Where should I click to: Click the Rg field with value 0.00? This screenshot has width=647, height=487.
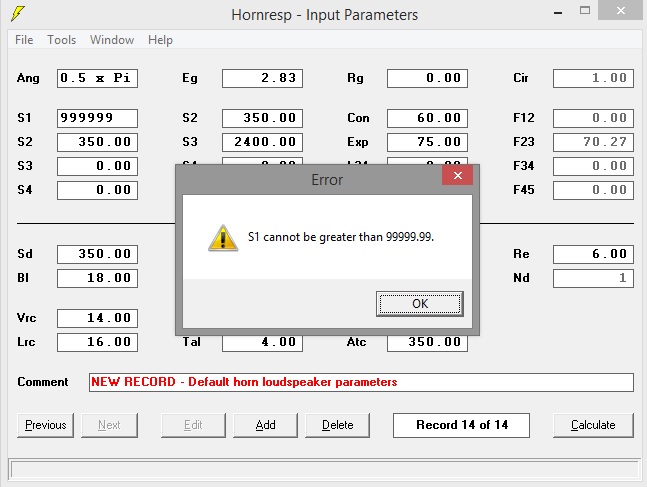[427, 78]
